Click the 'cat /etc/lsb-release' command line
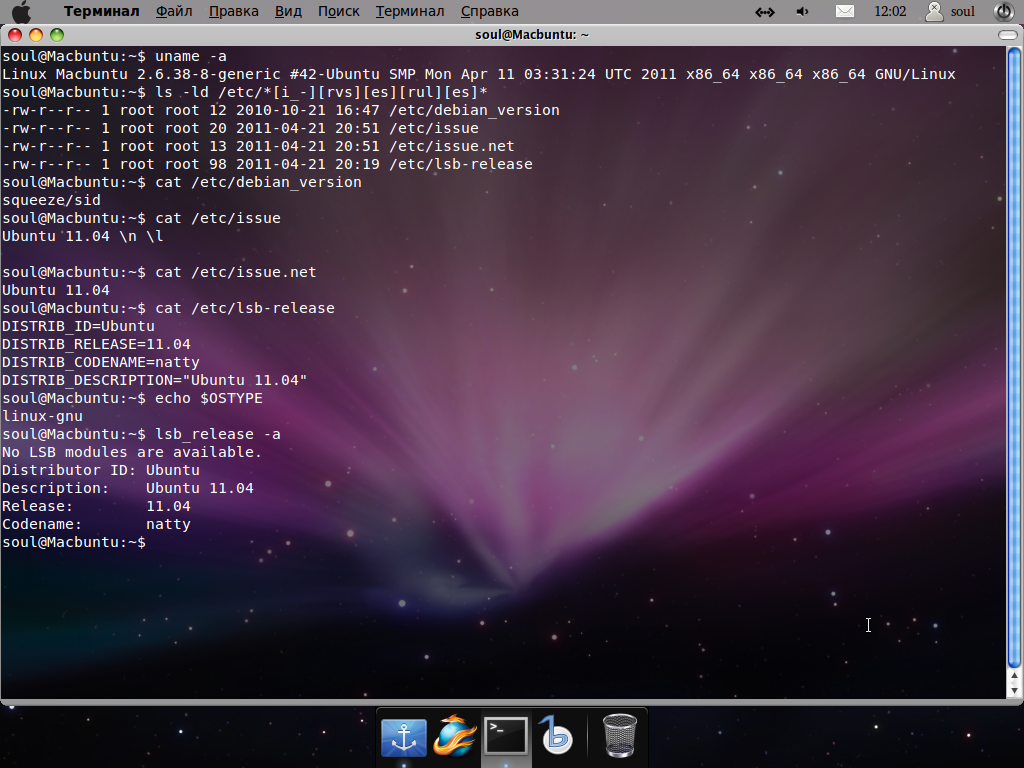The width and height of the screenshot is (1024, 768). pos(168,308)
